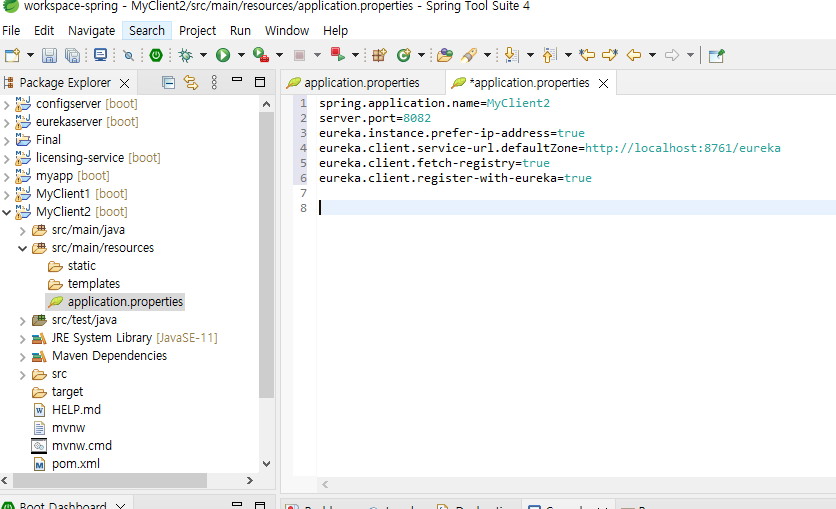The height and width of the screenshot is (509, 836).
Task: Click the Save All toolbar icon
Action: (x=72, y=55)
